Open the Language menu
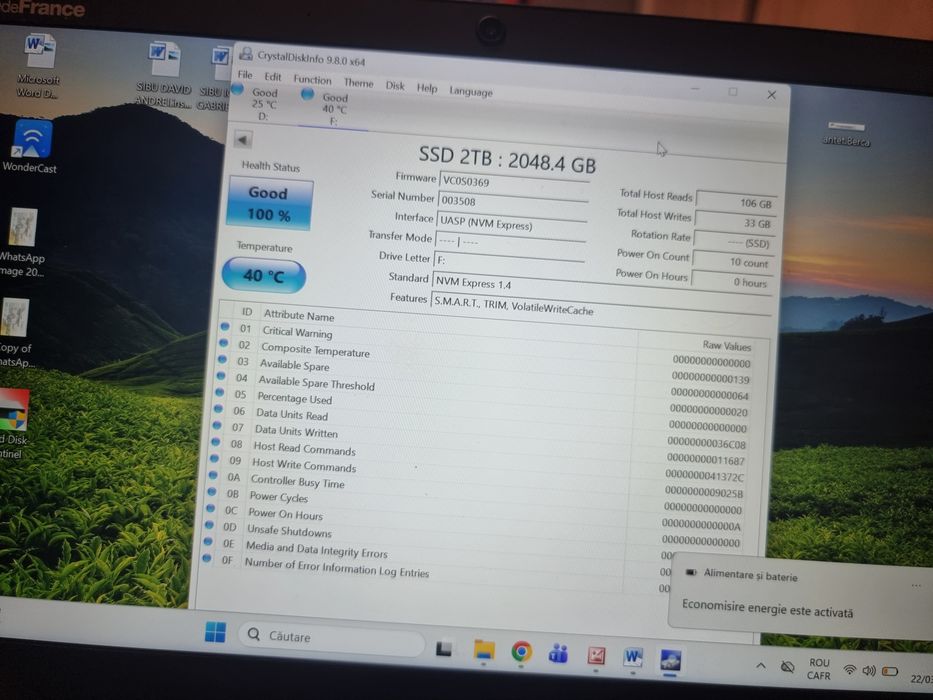The width and height of the screenshot is (933, 700). [471, 92]
